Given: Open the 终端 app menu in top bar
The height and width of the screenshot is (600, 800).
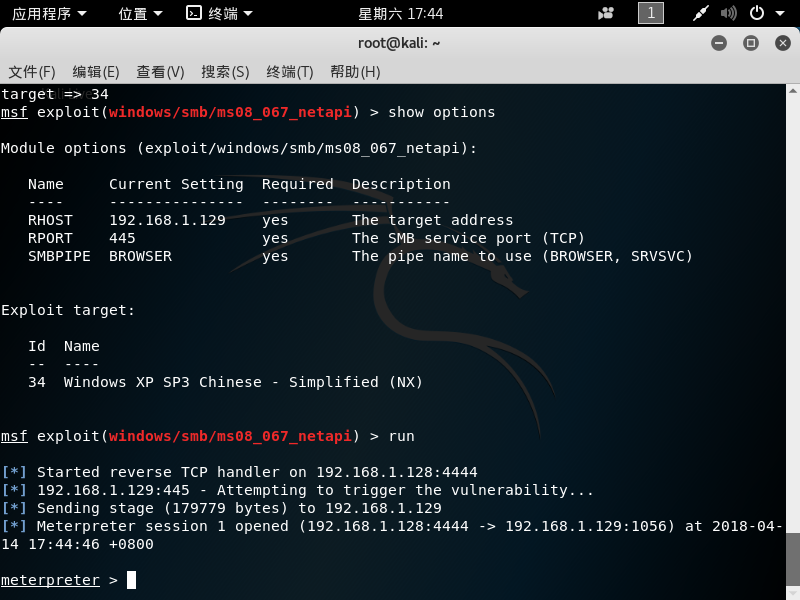Looking at the screenshot, I should 219,13.
